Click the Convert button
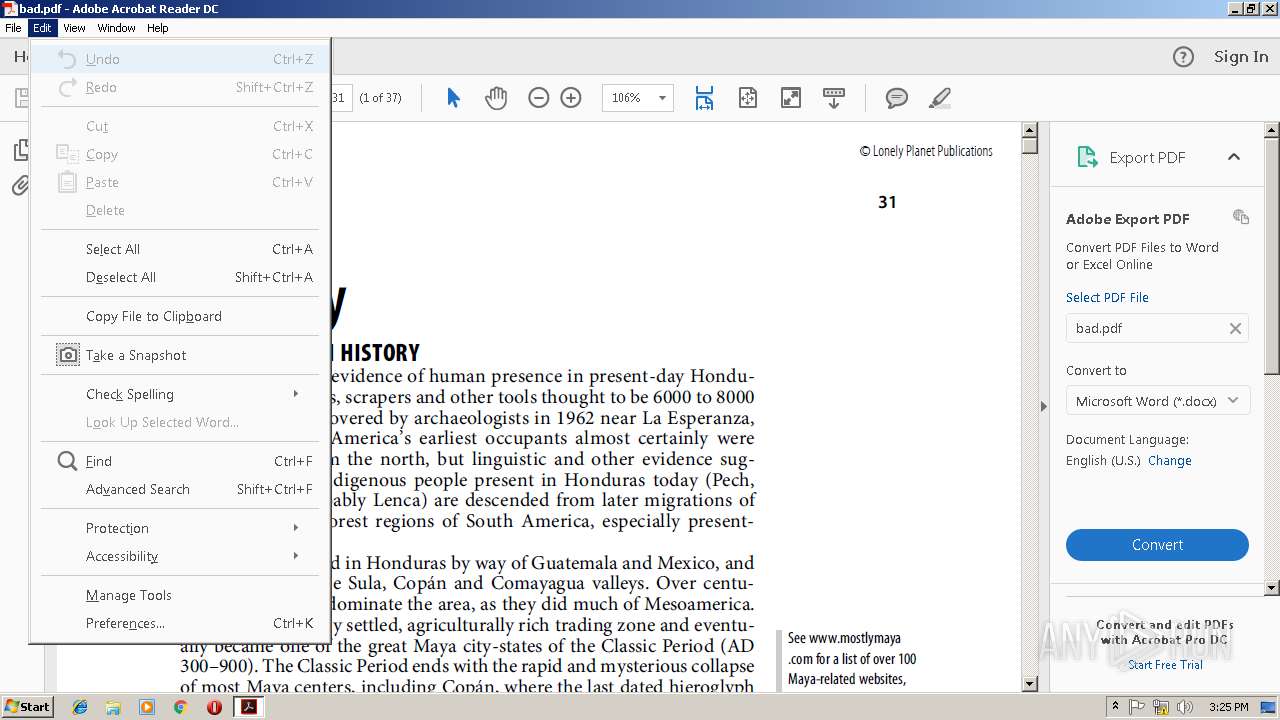 (x=1157, y=545)
